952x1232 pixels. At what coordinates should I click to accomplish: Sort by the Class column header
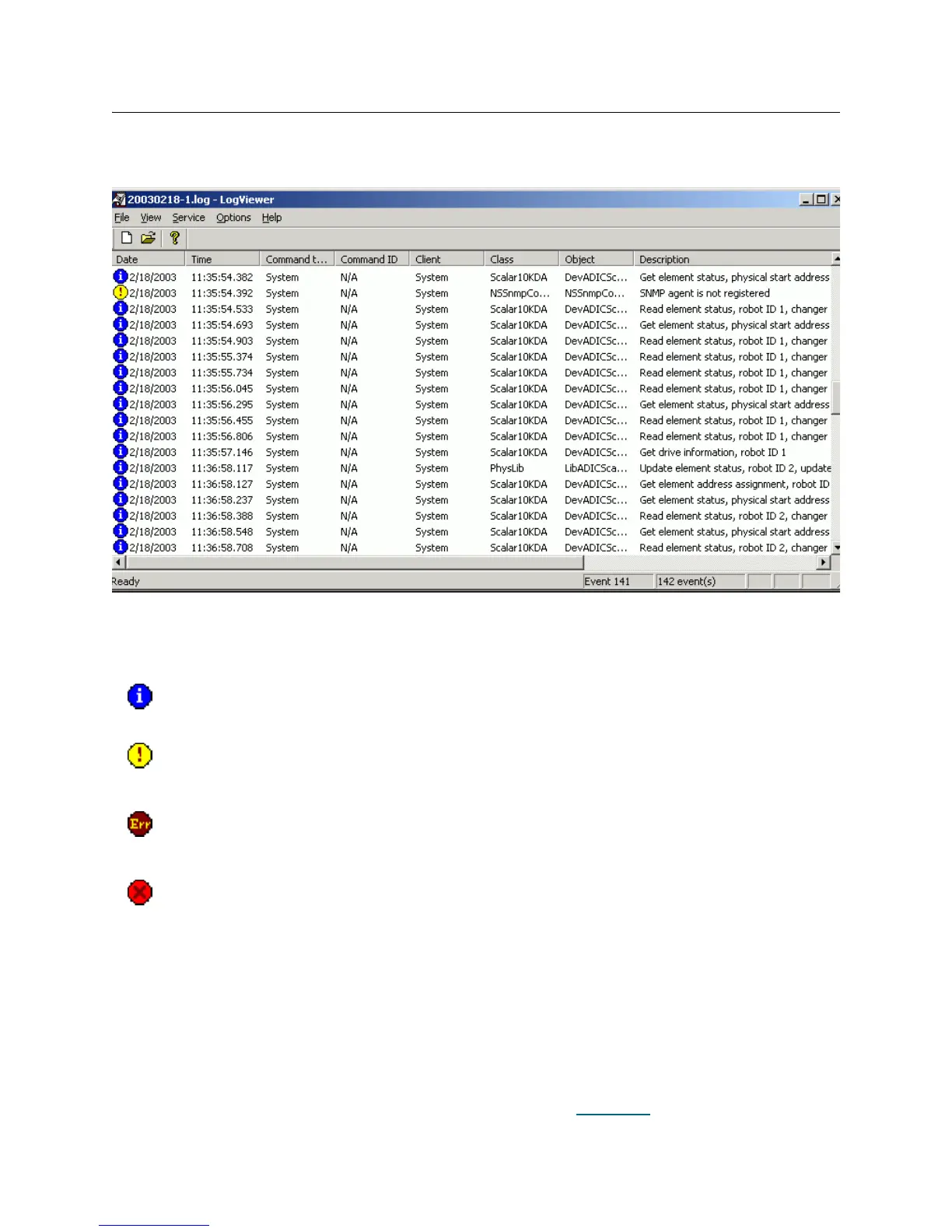click(x=521, y=259)
